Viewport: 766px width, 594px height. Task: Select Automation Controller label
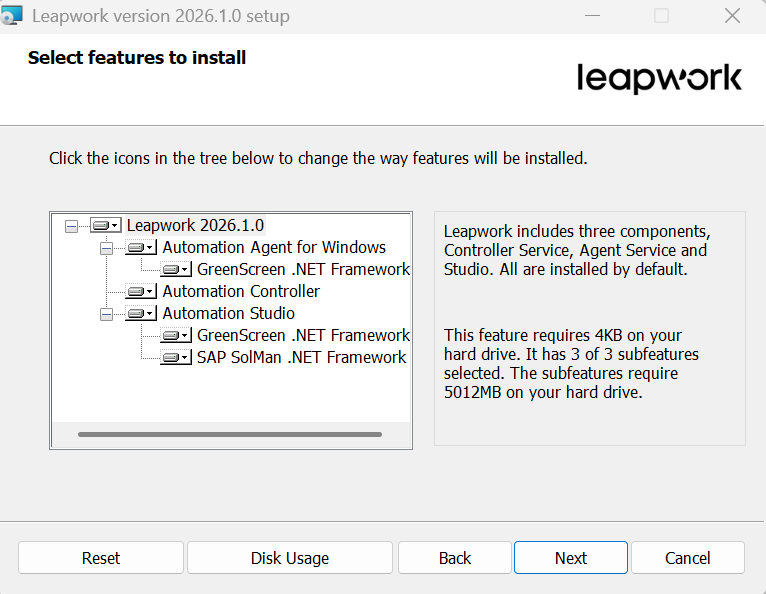241,291
